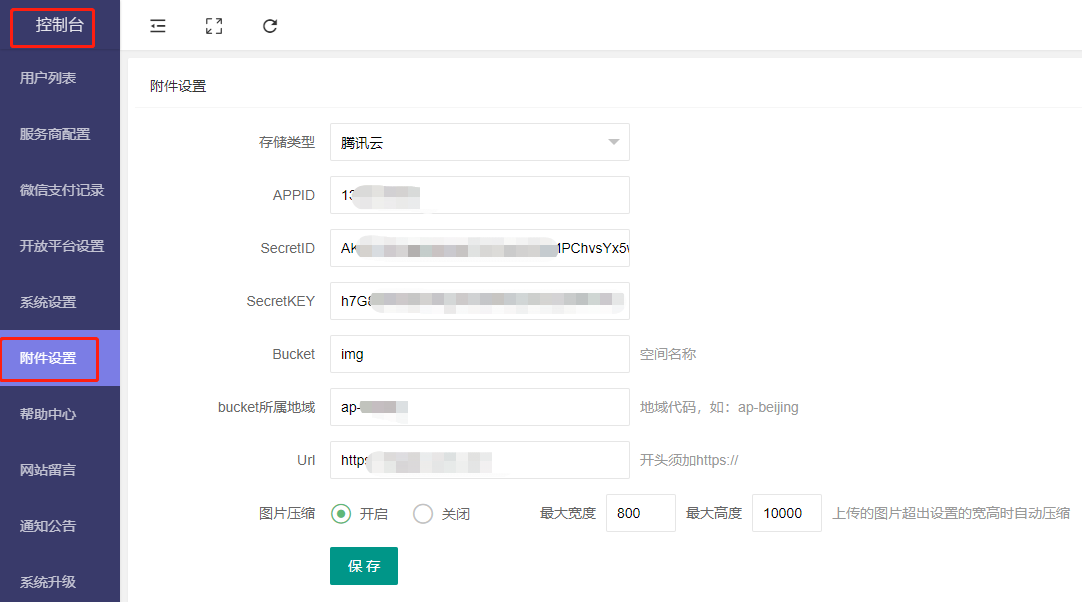
Task: Toggle fullscreen mode icon
Action: [x=214, y=26]
